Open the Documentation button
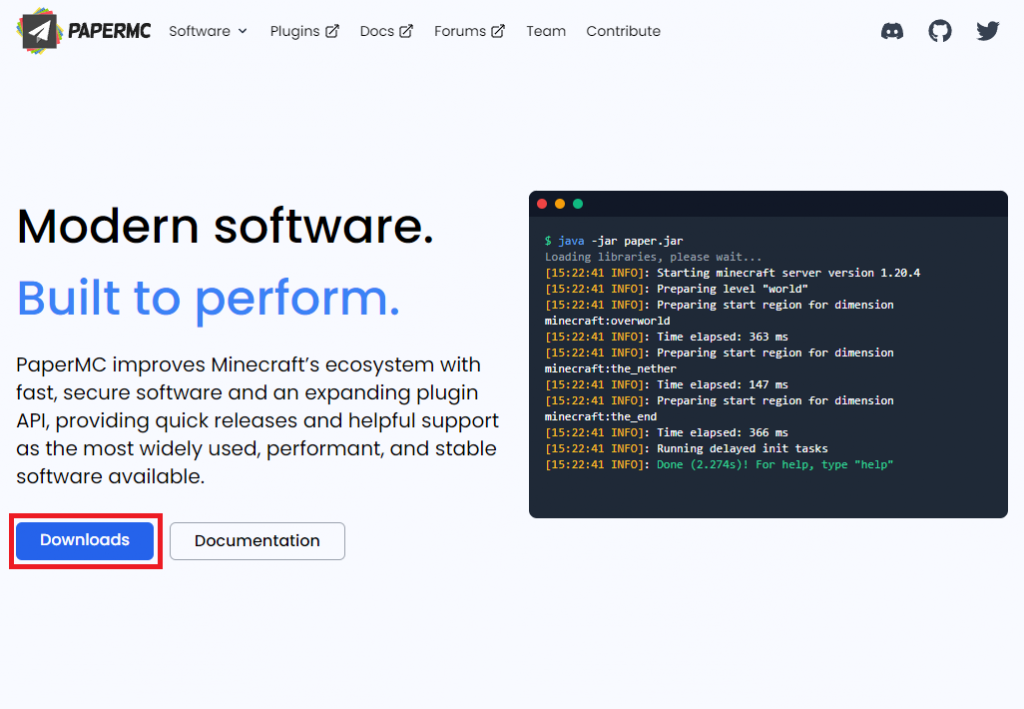Screen dimensions: 1024x709 point(257,541)
